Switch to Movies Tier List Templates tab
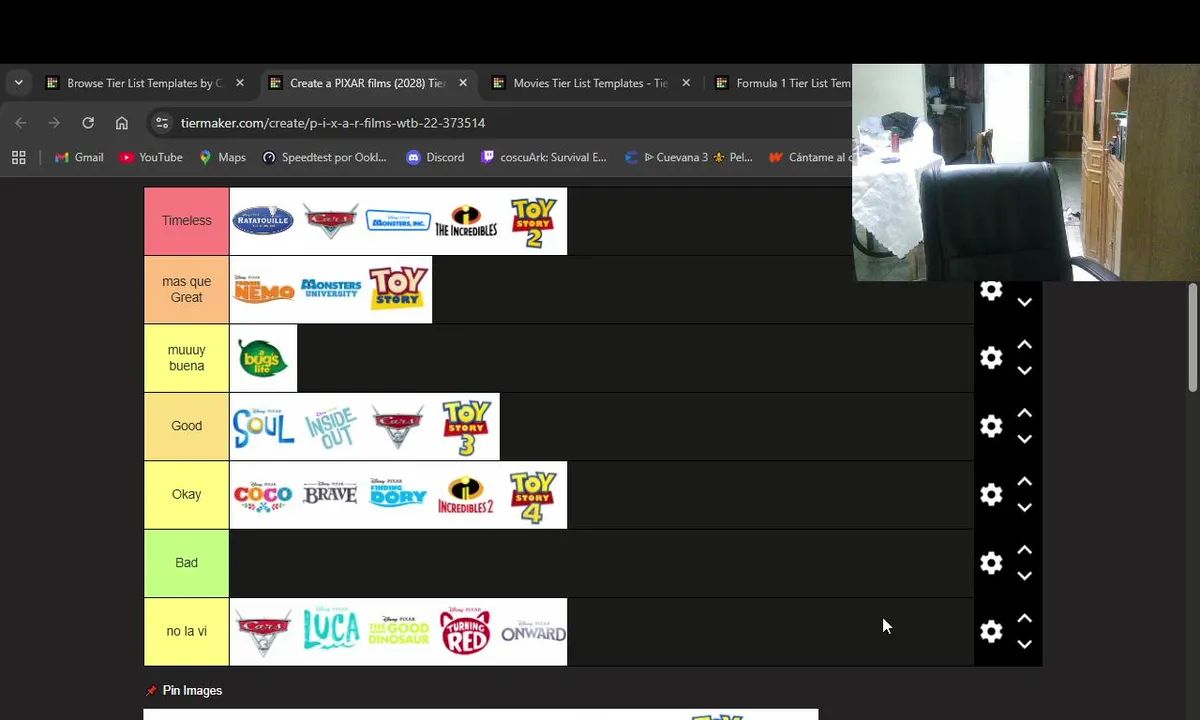 591,83
